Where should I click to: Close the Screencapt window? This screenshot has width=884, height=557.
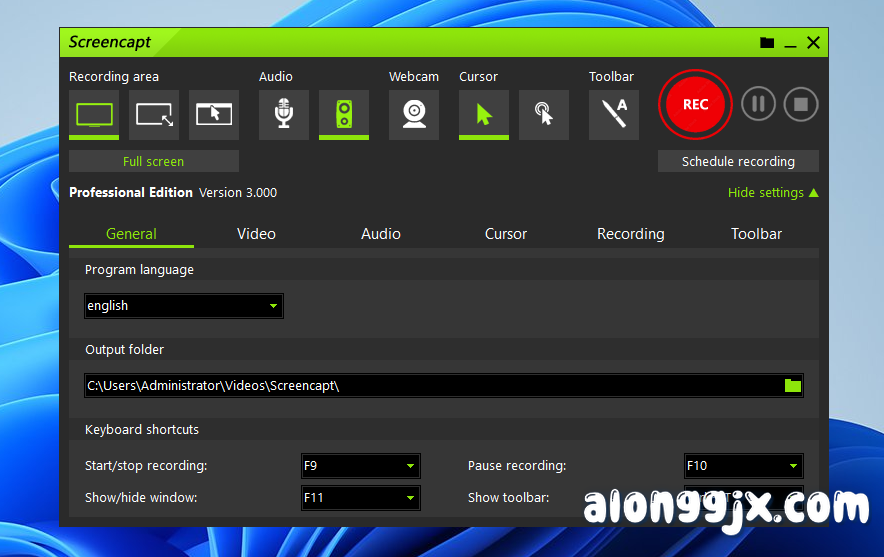(813, 42)
